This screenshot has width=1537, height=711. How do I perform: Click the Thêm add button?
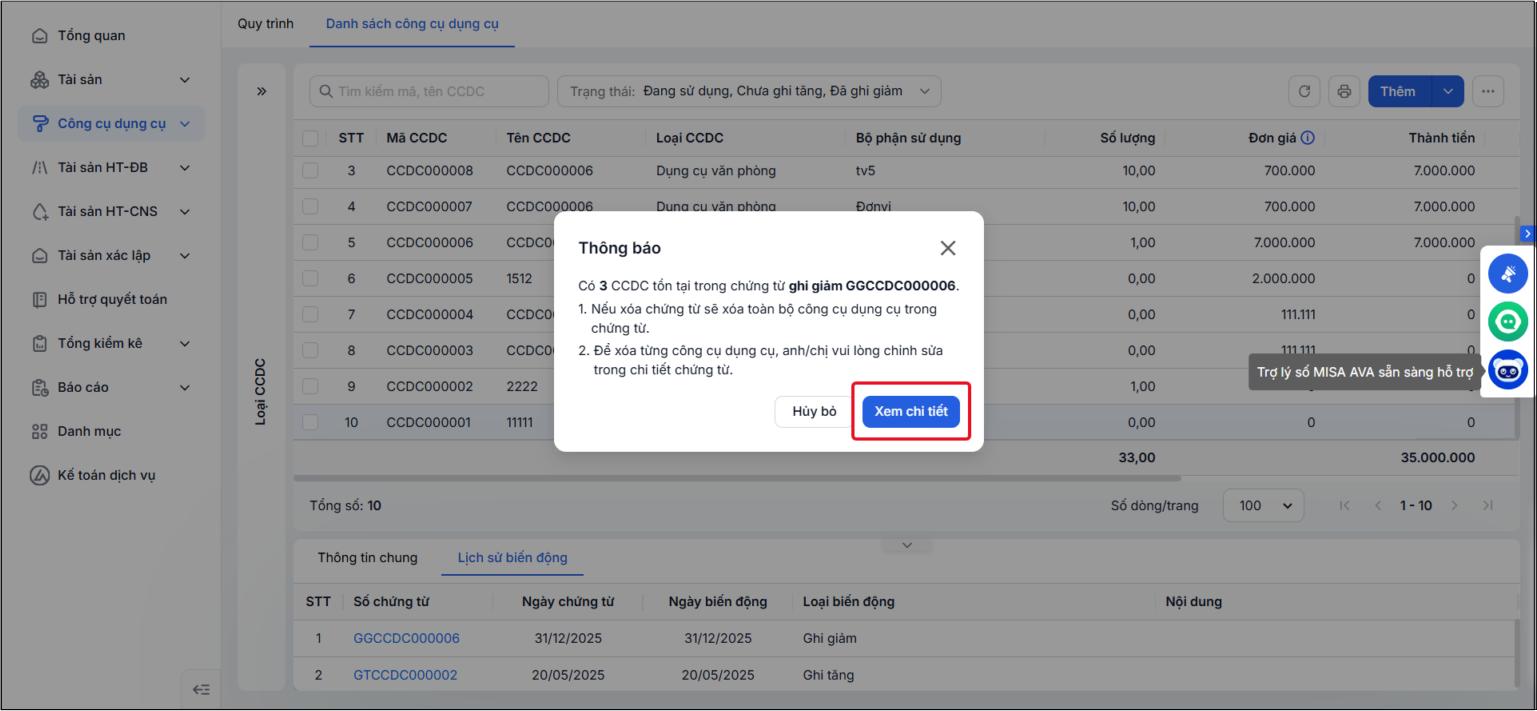pos(1400,91)
